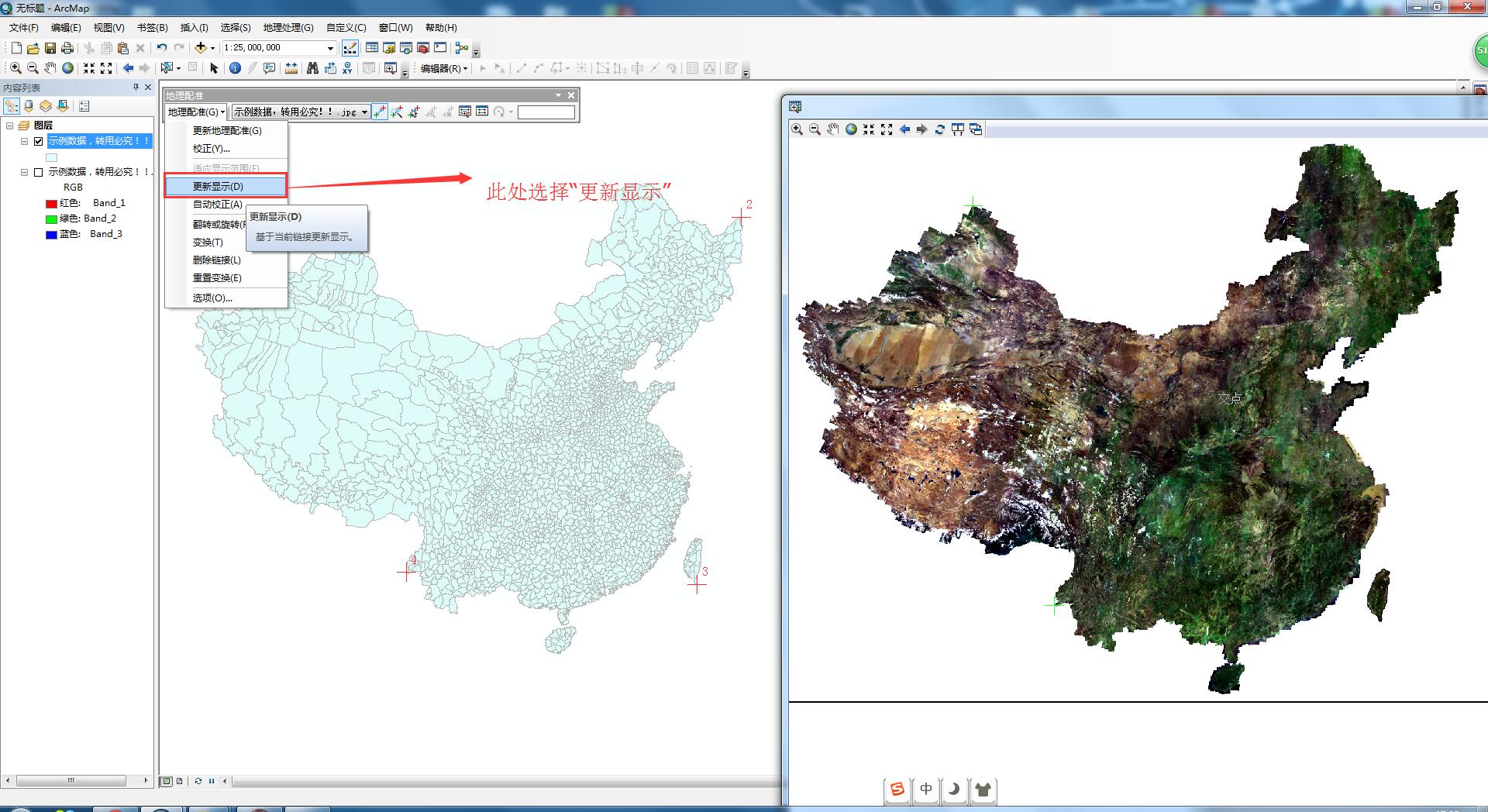
Task: Open Add Data dropdown arrow
Action: 212,48
